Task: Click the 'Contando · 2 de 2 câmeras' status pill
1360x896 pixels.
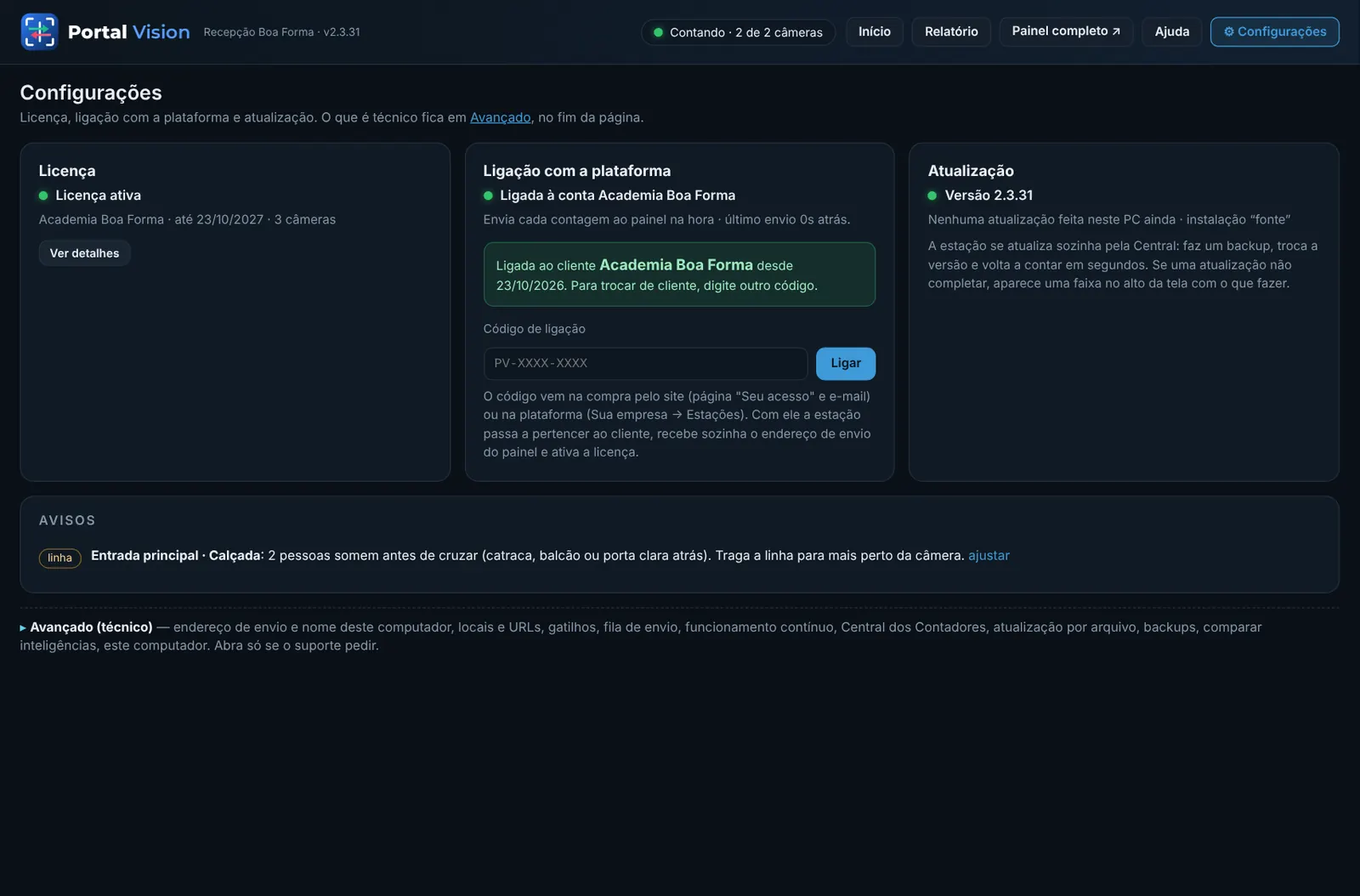Action: (738, 32)
